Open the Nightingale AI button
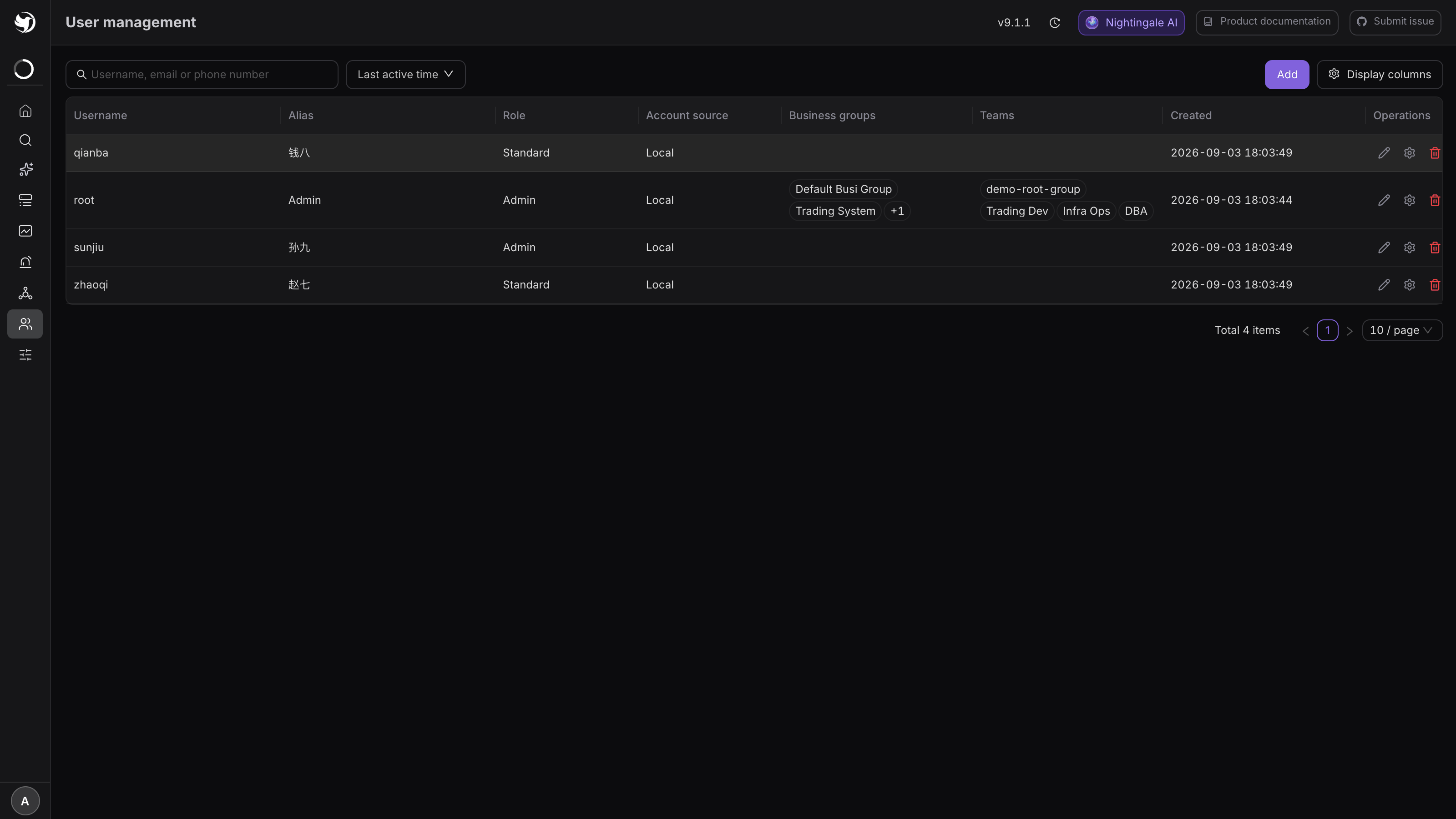The width and height of the screenshot is (1456, 819). pyautogui.click(x=1131, y=23)
